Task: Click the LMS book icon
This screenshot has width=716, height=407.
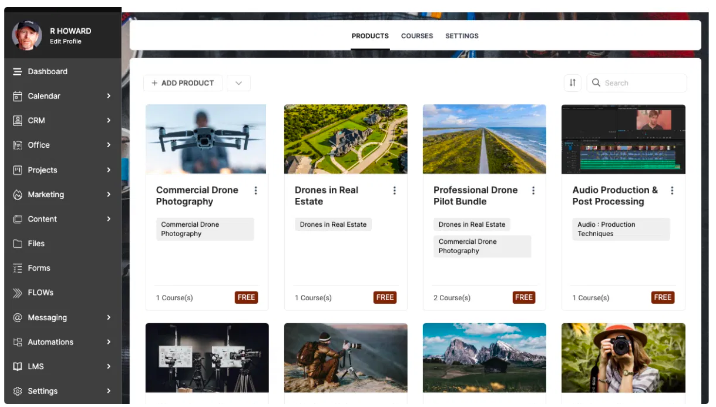Action: click(x=17, y=367)
